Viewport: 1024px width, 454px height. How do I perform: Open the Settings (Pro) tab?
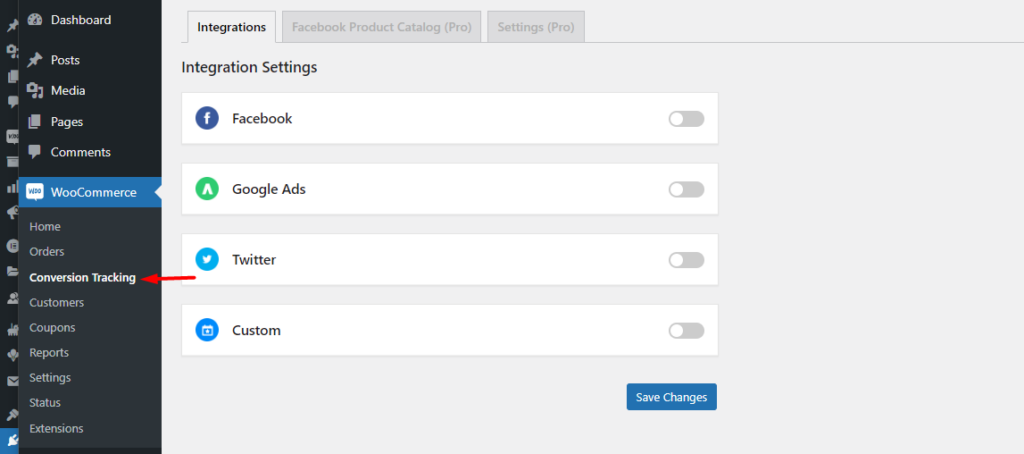[536, 27]
